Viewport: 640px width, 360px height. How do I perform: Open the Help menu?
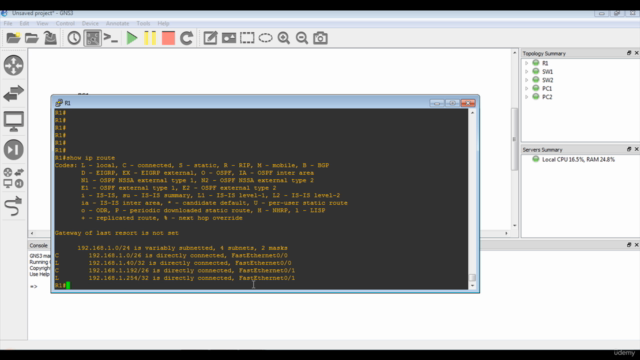pos(163,23)
